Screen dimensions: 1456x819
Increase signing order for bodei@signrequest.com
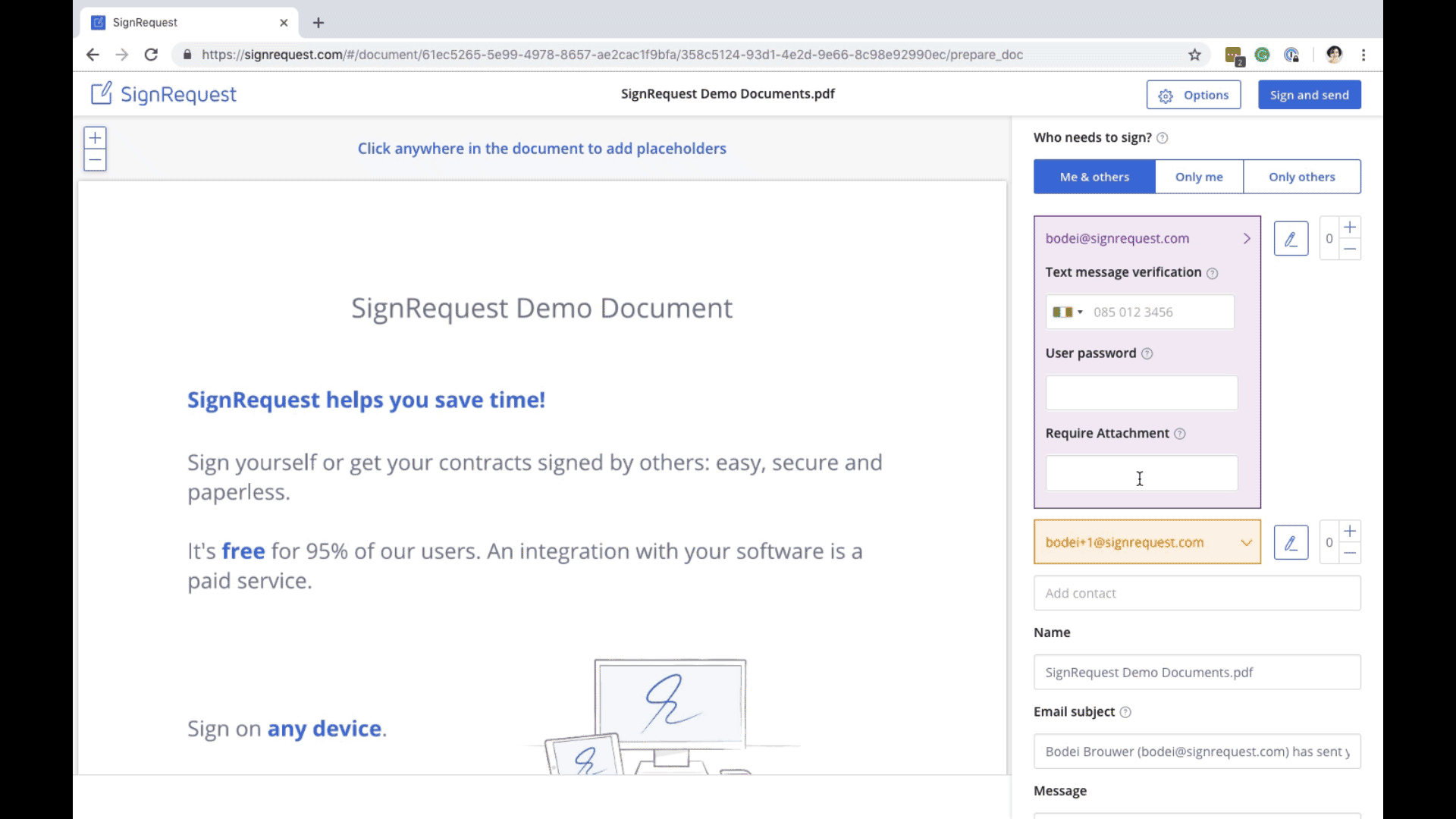point(1350,227)
